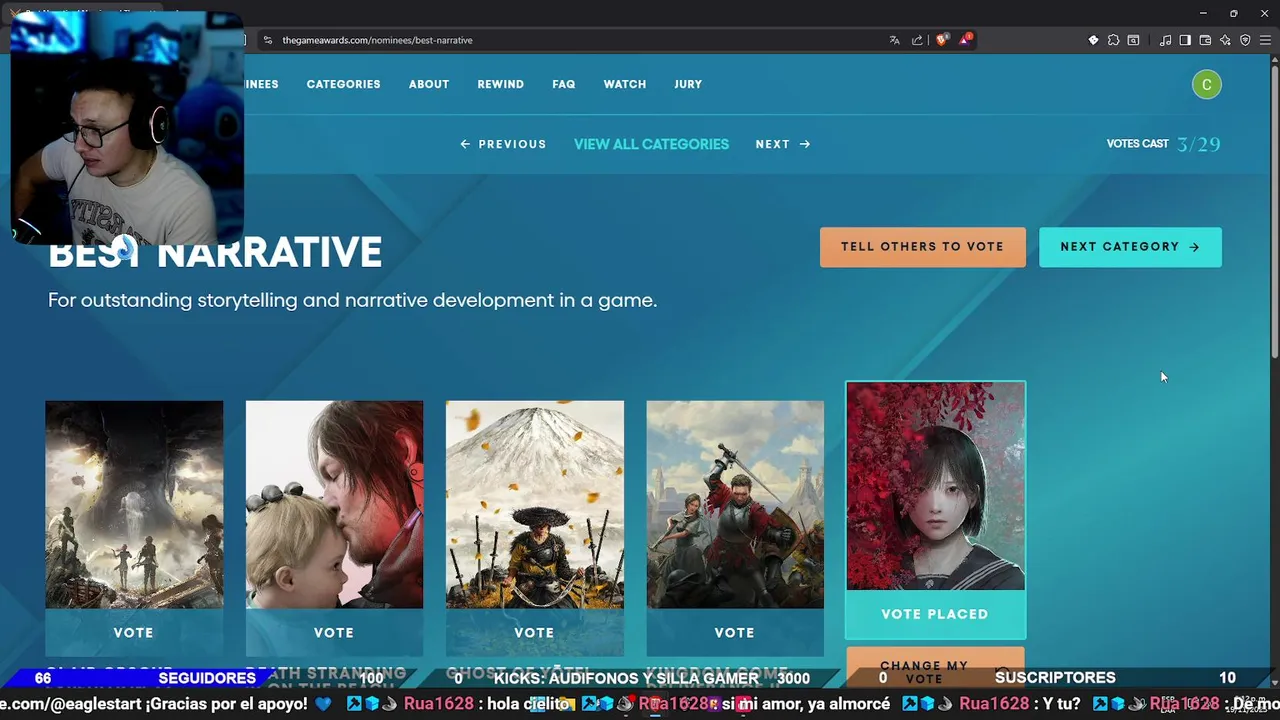Open the browser hamburger menu
1280x720 pixels.
[x=1265, y=40]
